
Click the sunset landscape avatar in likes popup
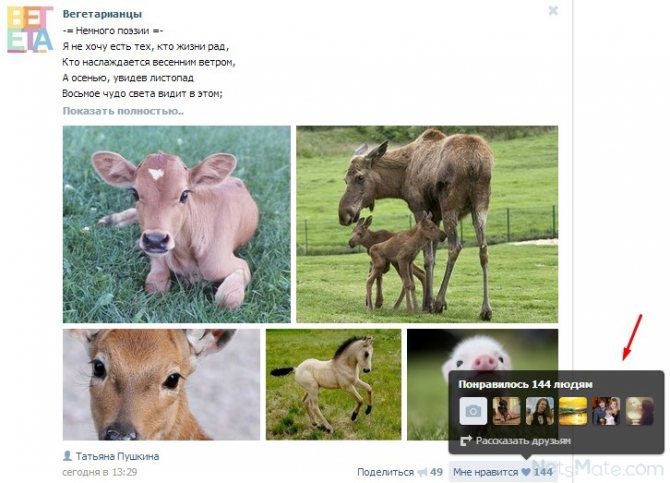[x=573, y=411]
